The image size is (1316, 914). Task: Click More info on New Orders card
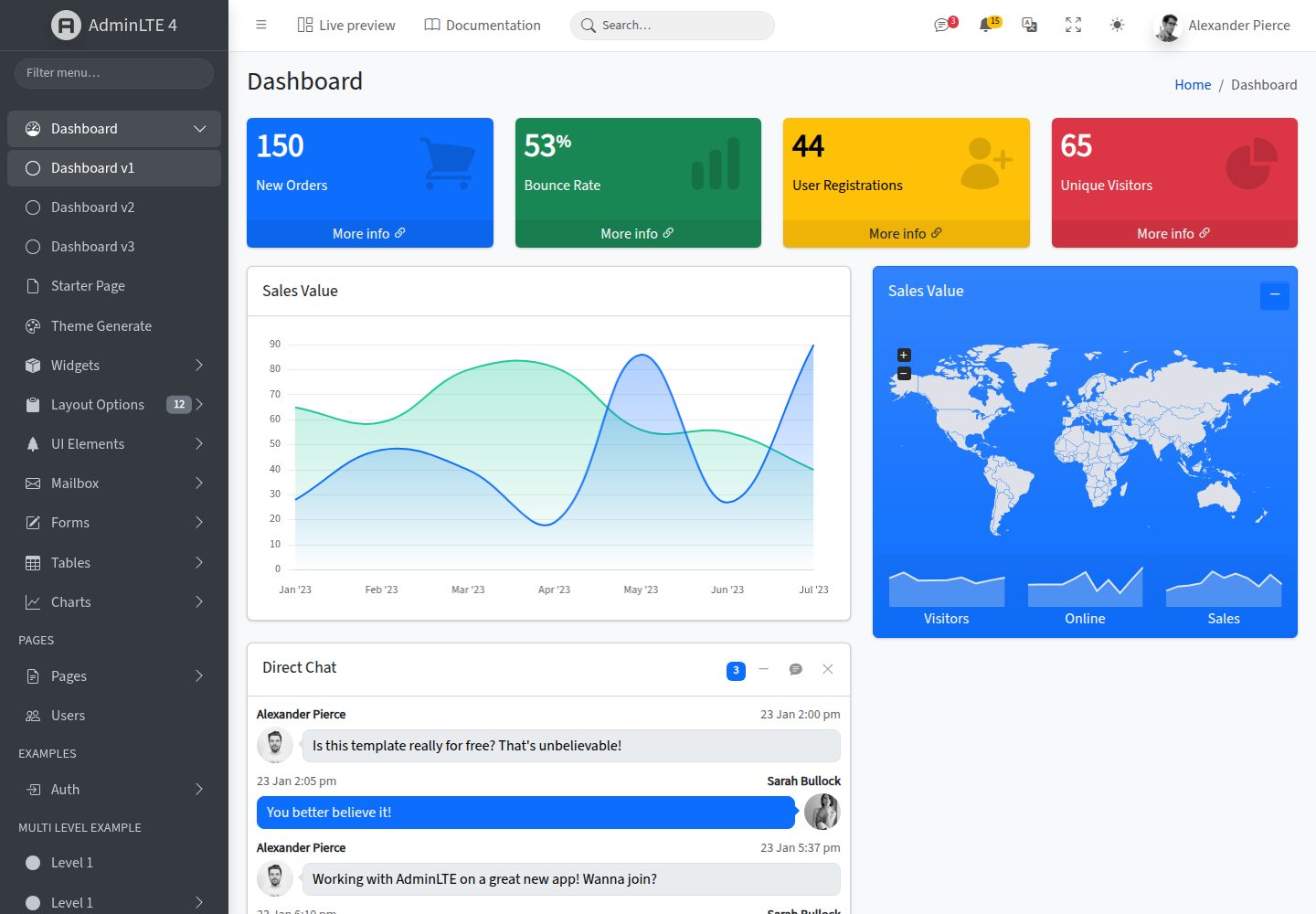[x=369, y=233]
